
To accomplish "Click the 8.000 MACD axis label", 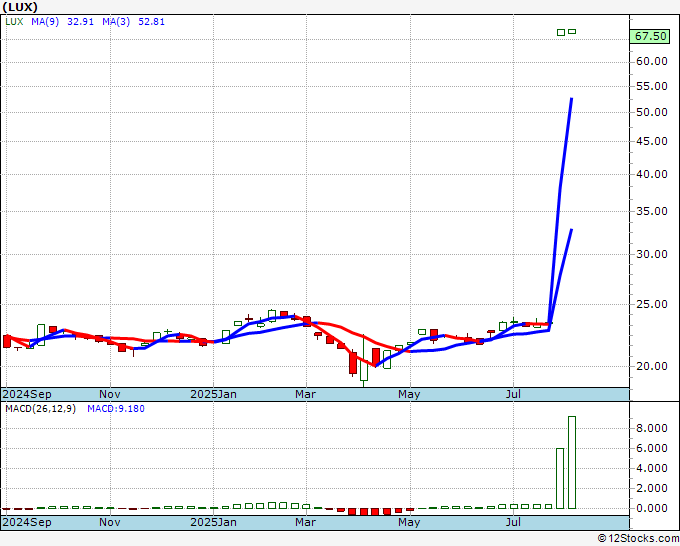I will pos(652,428).
